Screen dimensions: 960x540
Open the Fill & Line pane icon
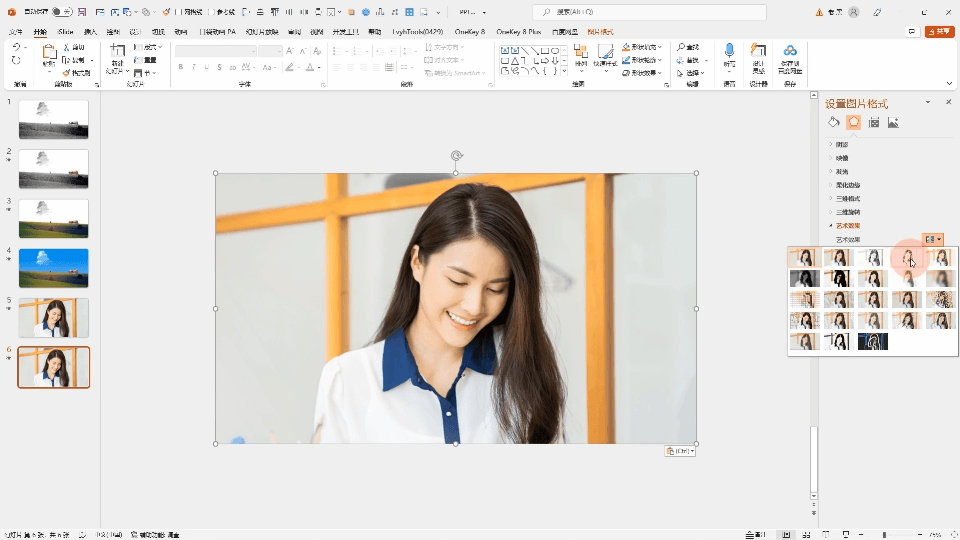pyautogui.click(x=834, y=122)
